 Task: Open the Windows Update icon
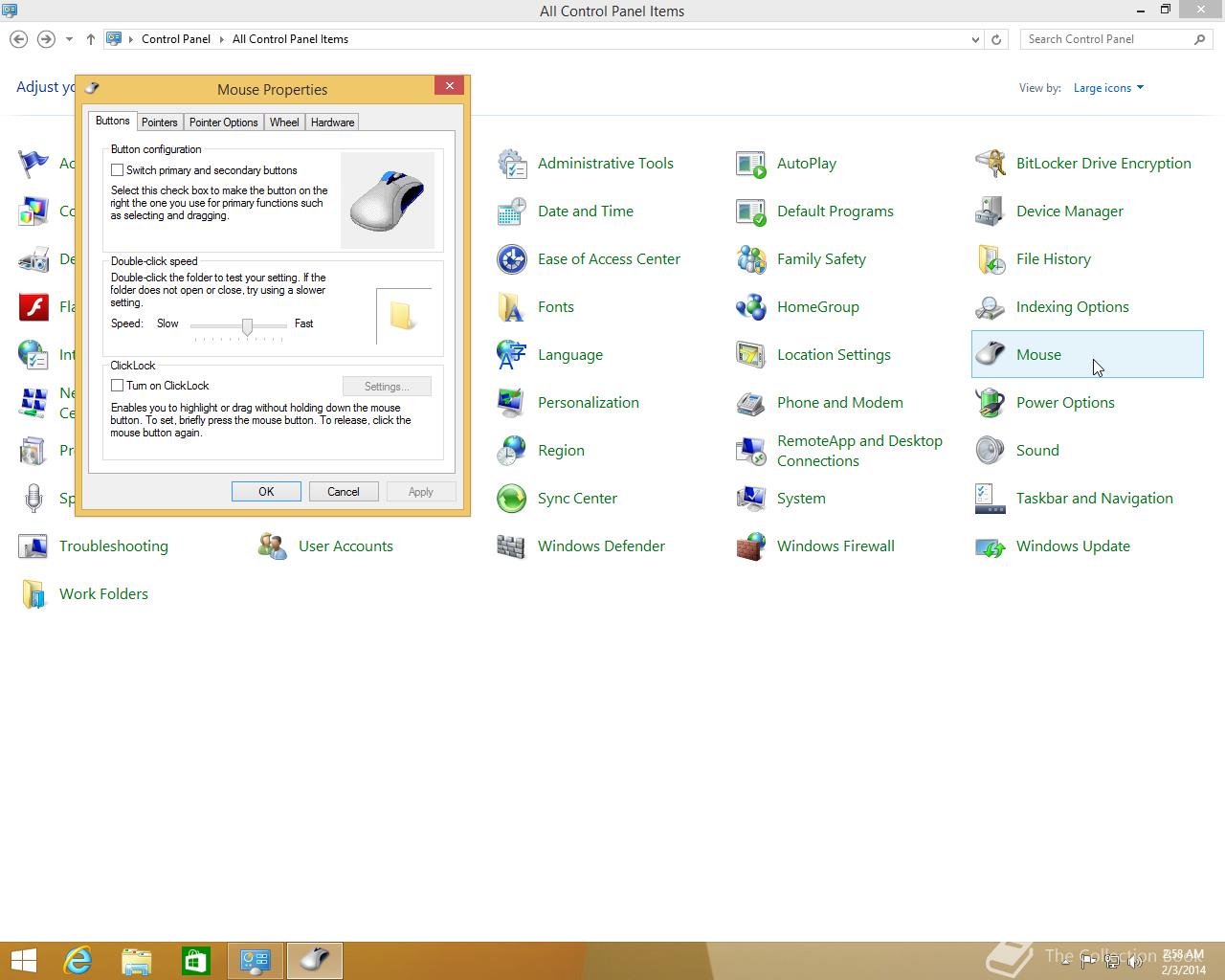coord(991,546)
